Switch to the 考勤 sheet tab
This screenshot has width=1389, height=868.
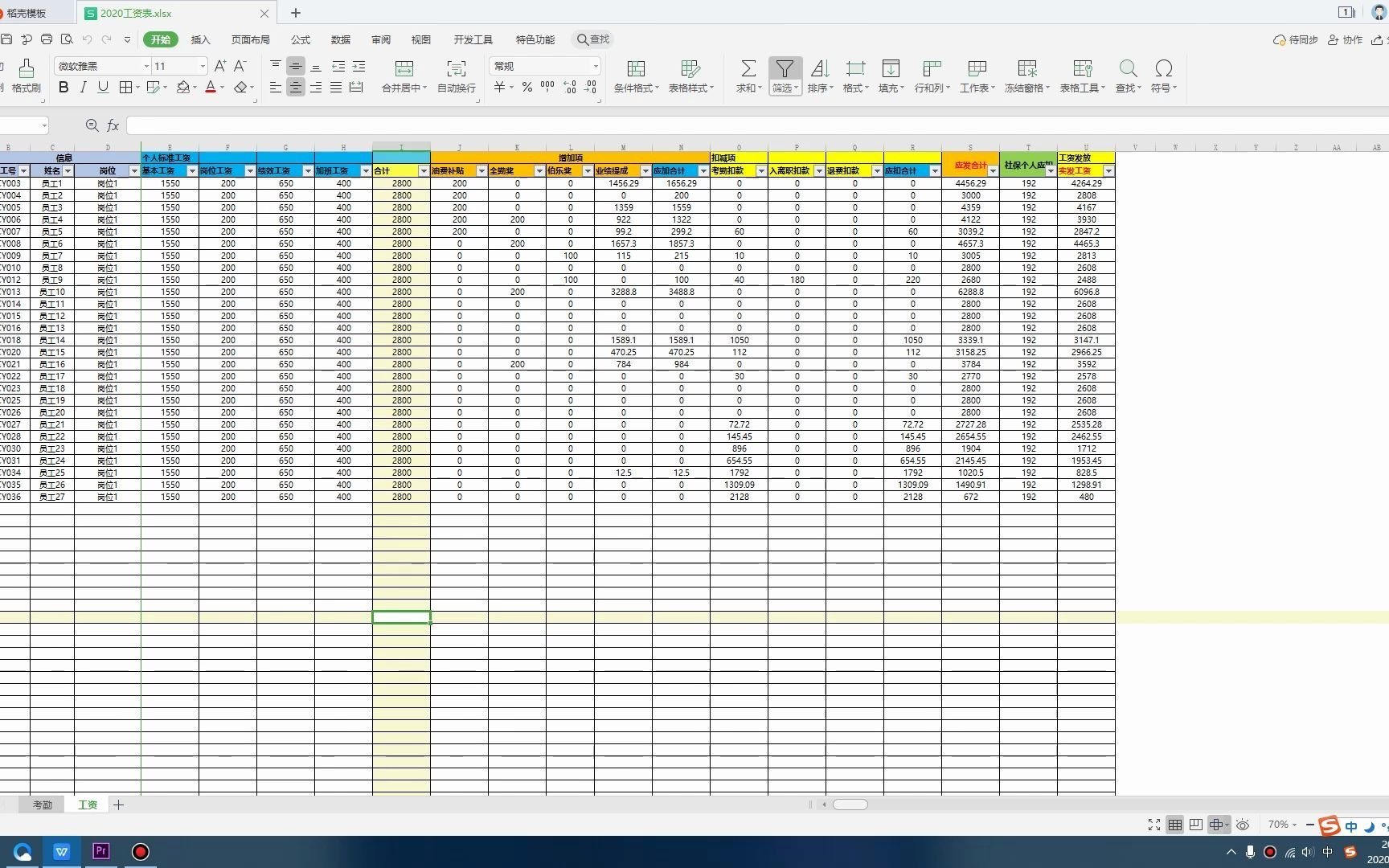pos(43,805)
